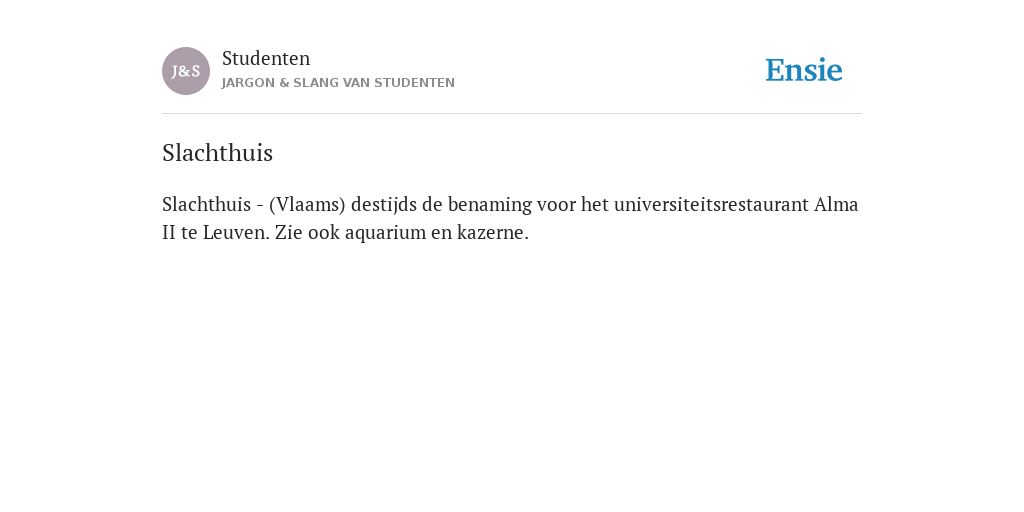Click the horizontal divider under header
The width and height of the screenshot is (1024, 512).
click(x=512, y=114)
